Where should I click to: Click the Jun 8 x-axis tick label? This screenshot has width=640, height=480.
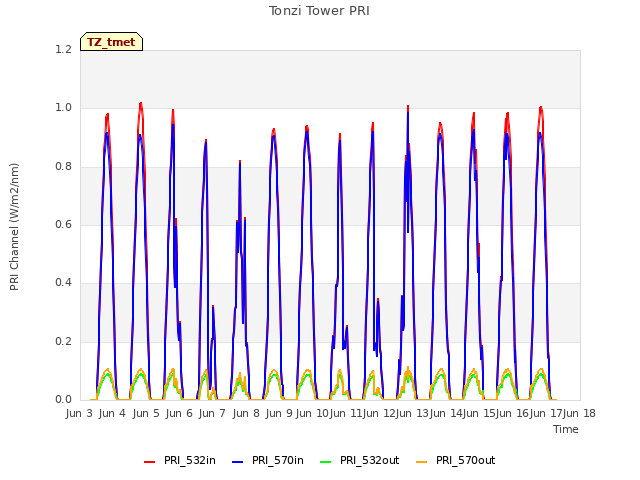[246, 413]
